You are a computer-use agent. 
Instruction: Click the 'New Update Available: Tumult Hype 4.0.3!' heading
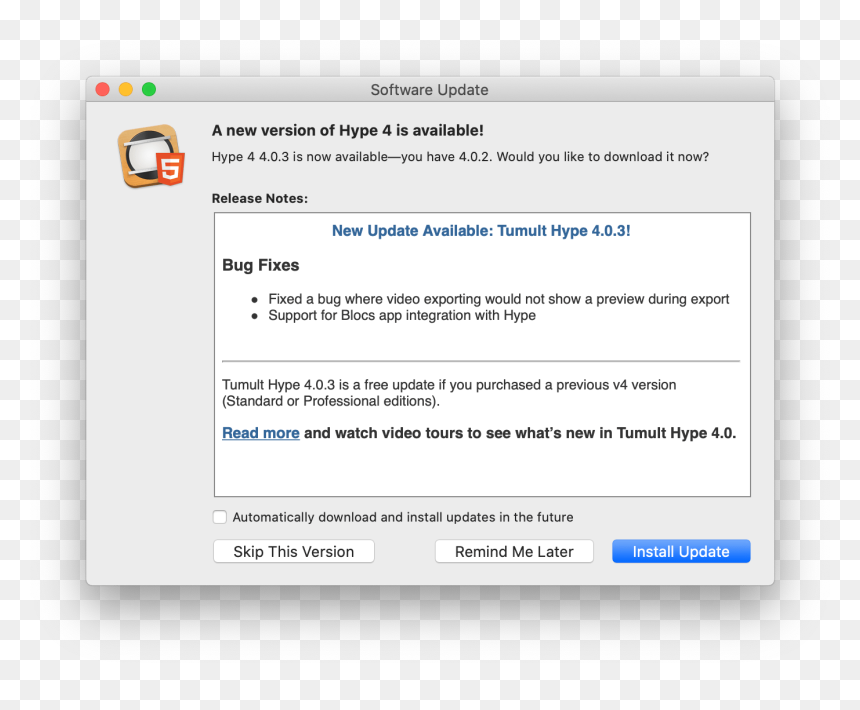[481, 231]
